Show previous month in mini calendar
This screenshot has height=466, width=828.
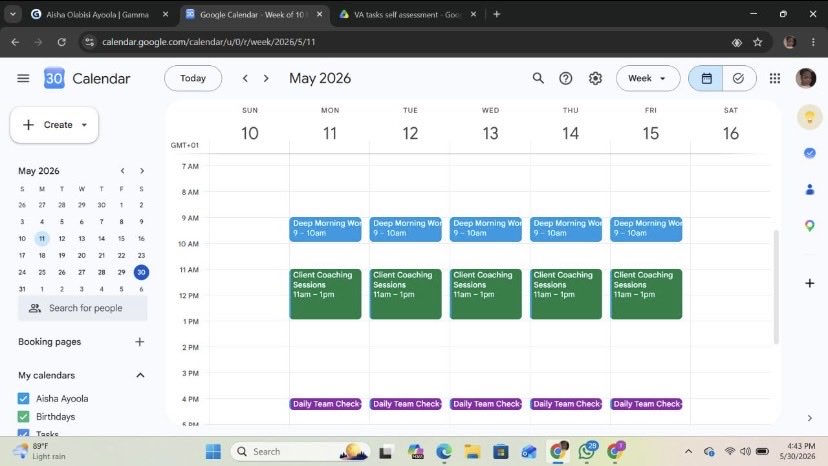click(x=123, y=171)
